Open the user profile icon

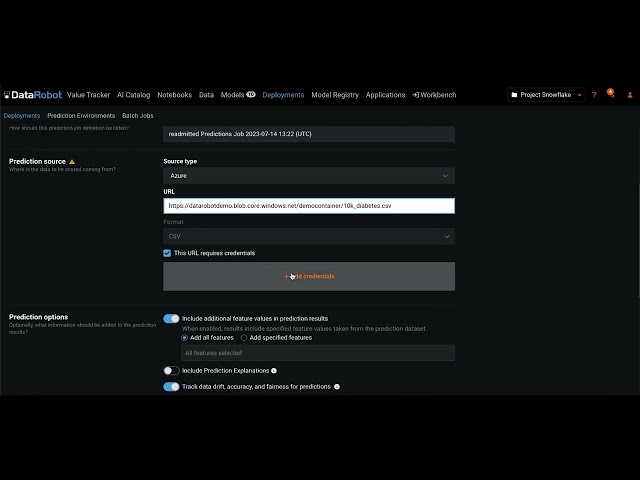point(630,95)
